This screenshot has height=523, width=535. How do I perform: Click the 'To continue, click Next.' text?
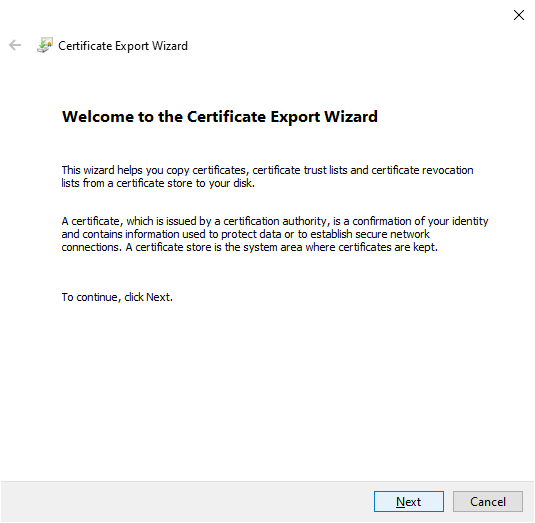(117, 297)
